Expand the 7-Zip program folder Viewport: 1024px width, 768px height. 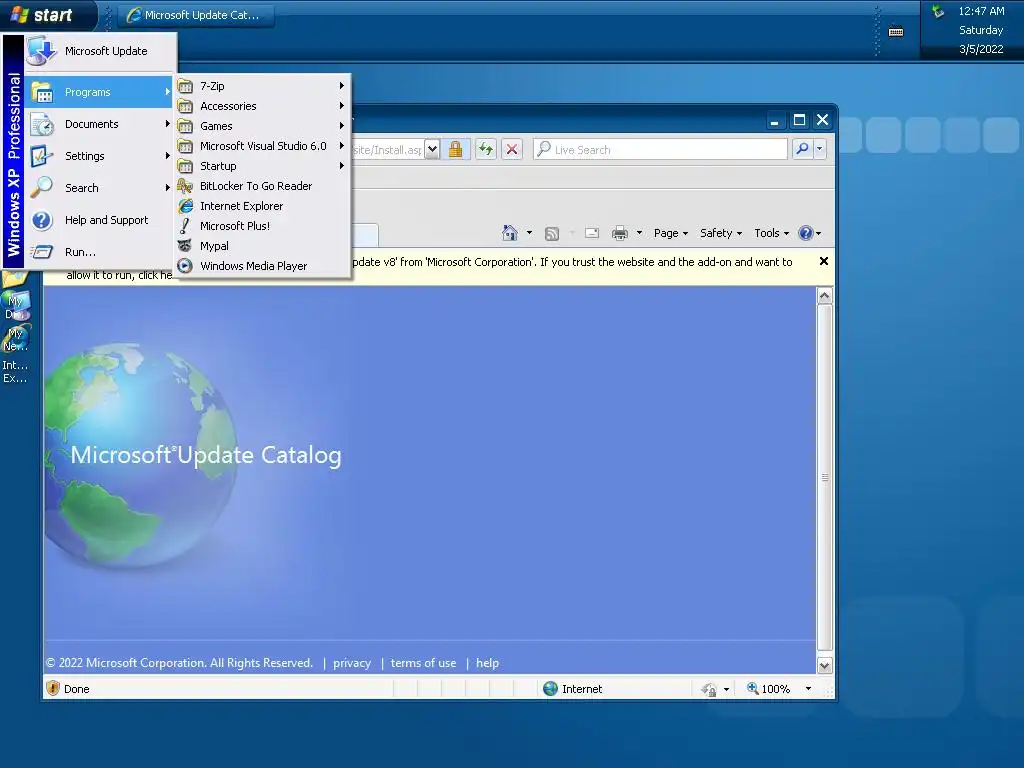[x=263, y=86]
